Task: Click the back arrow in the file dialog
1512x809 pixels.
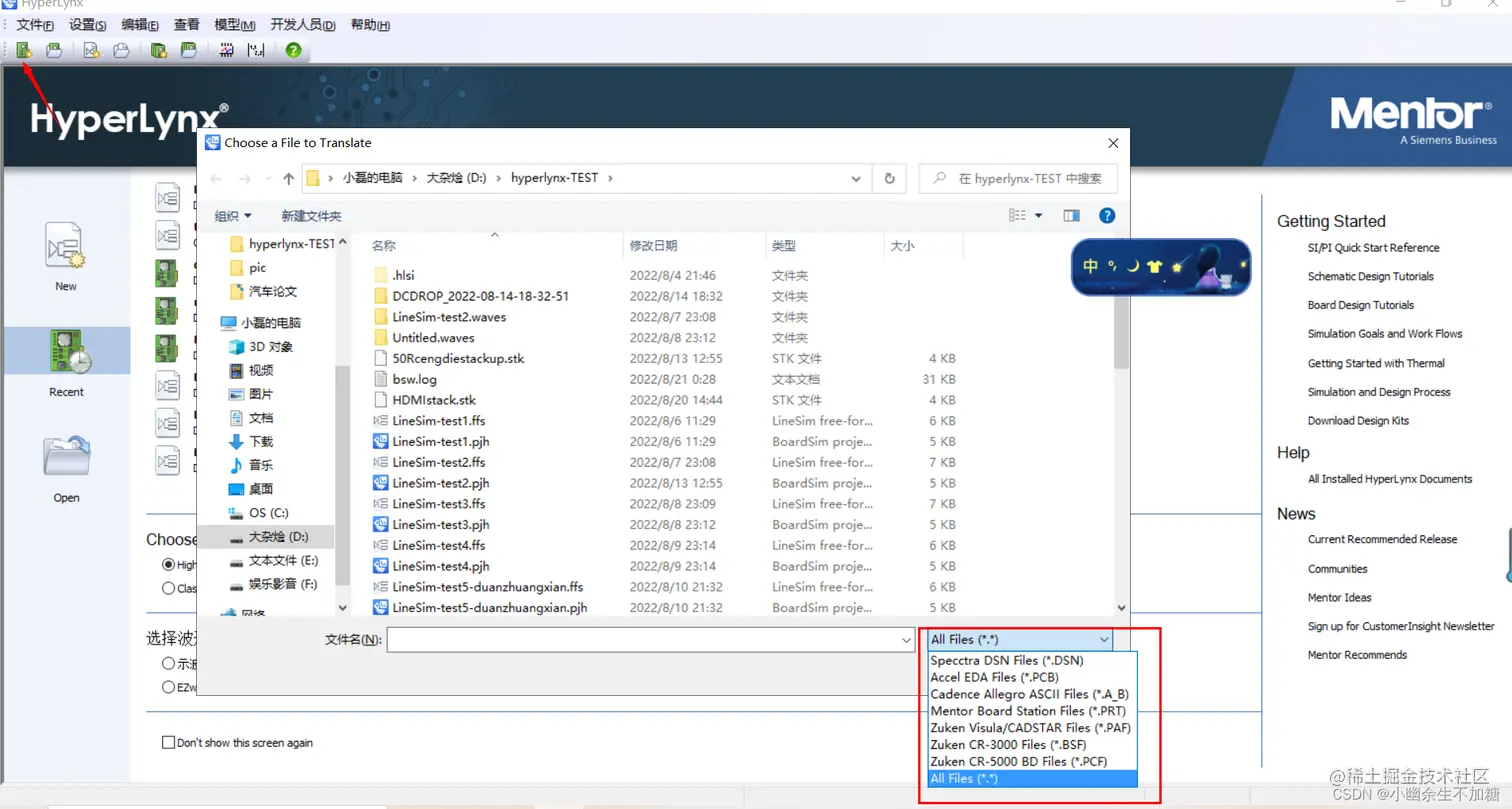Action: coord(217,179)
